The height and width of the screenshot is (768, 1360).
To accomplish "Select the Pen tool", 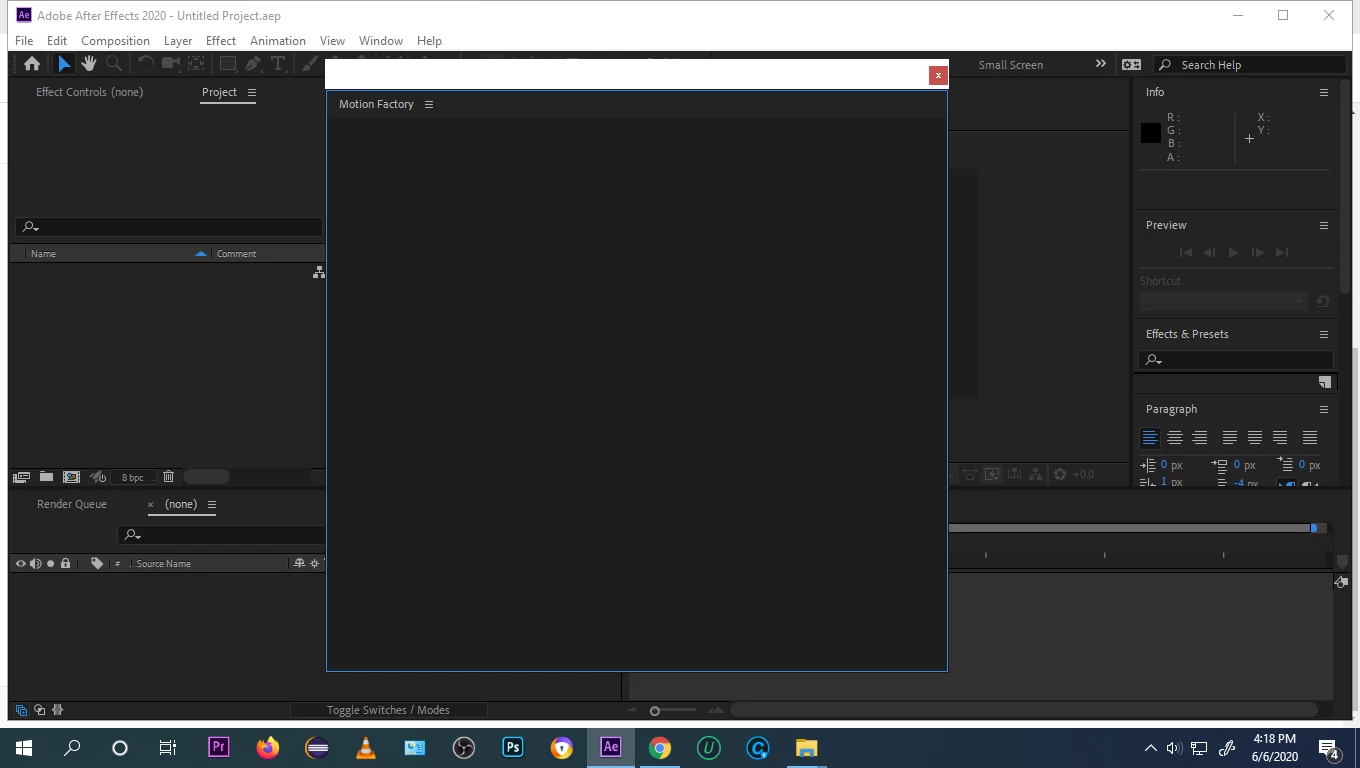I will coord(254,64).
